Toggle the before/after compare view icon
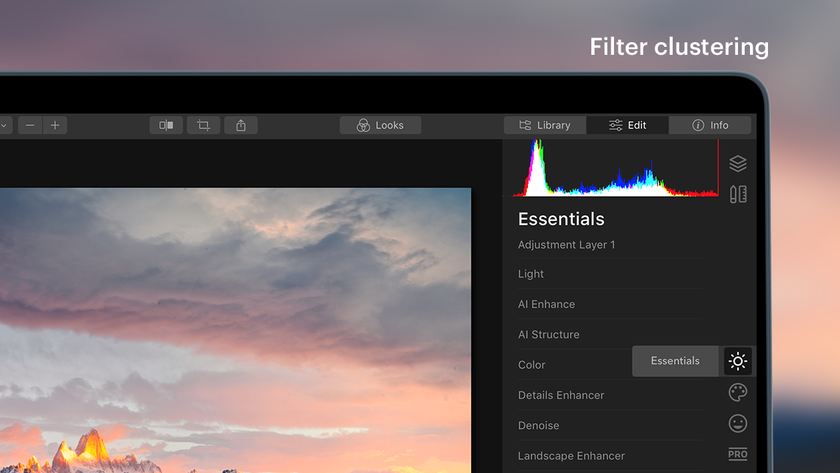 coord(166,125)
